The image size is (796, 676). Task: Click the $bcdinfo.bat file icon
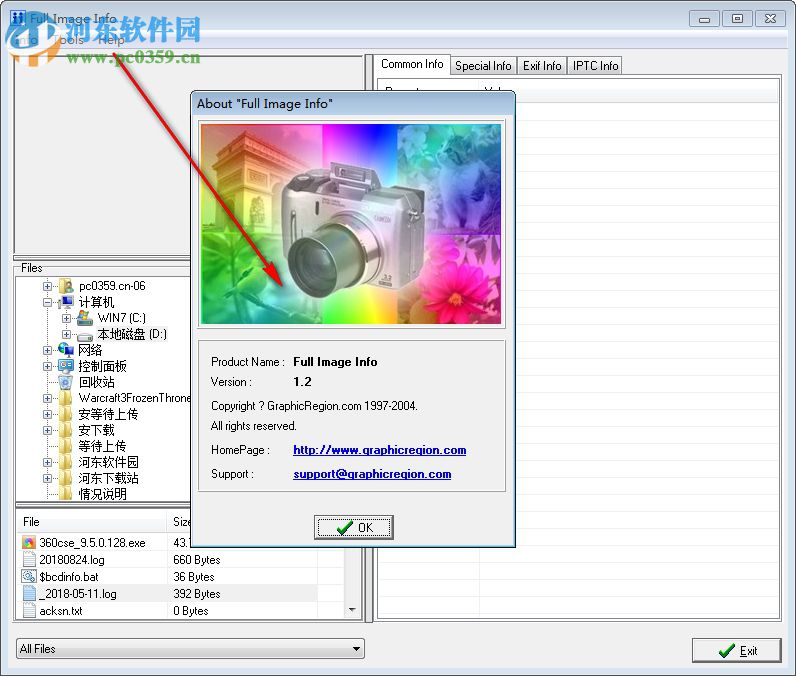(x=29, y=577)
